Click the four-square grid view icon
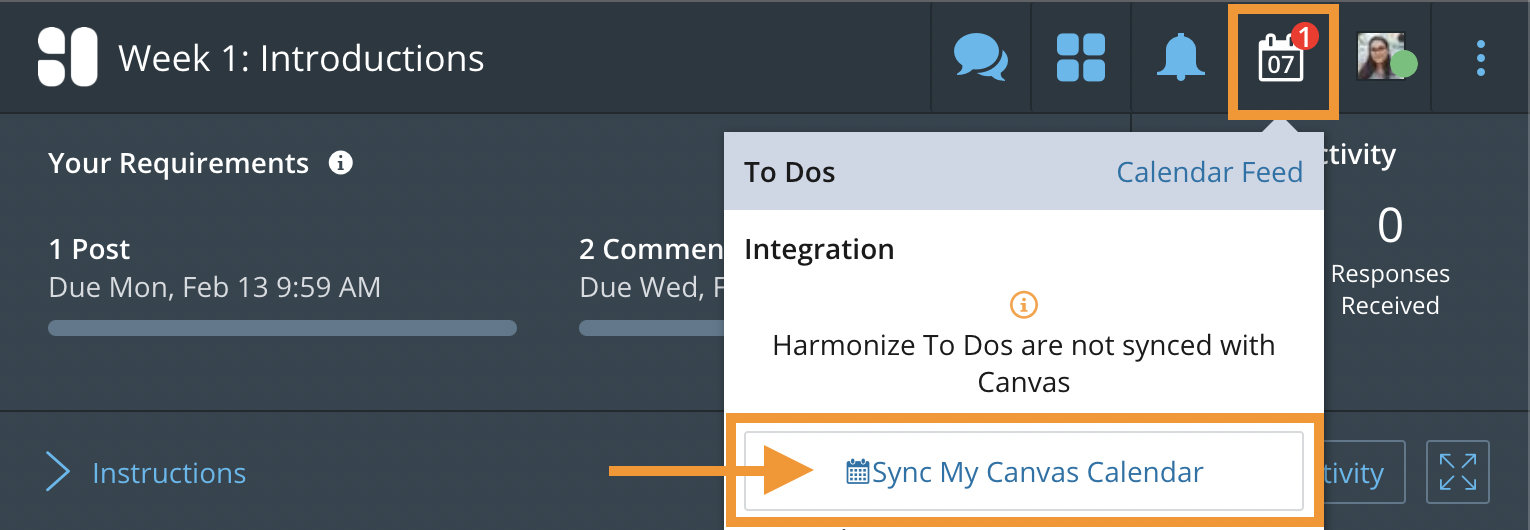The width and height of the screenshot is (1530, 530). point(1081,58)
